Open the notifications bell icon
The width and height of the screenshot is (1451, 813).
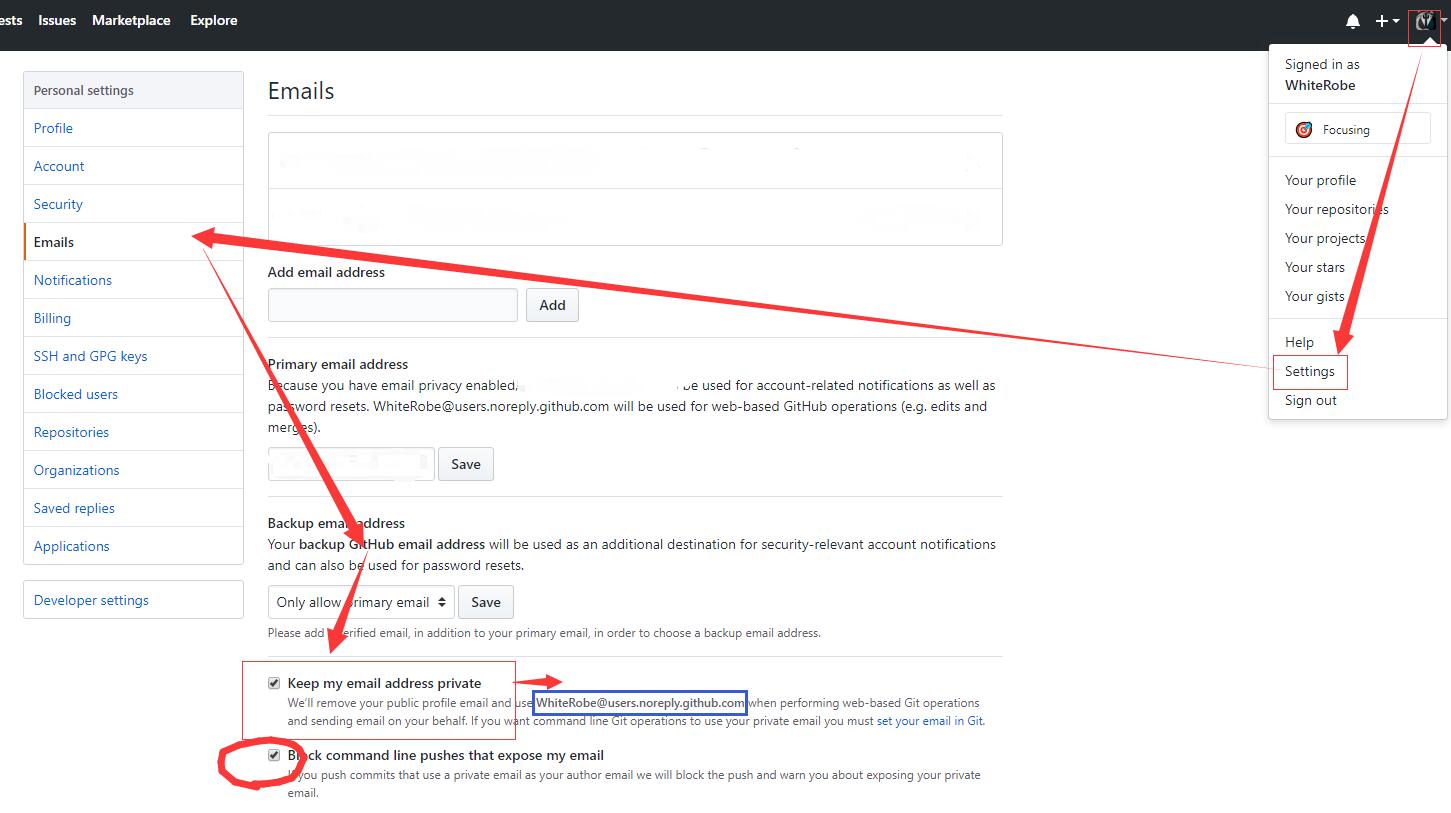point(1353,21)
